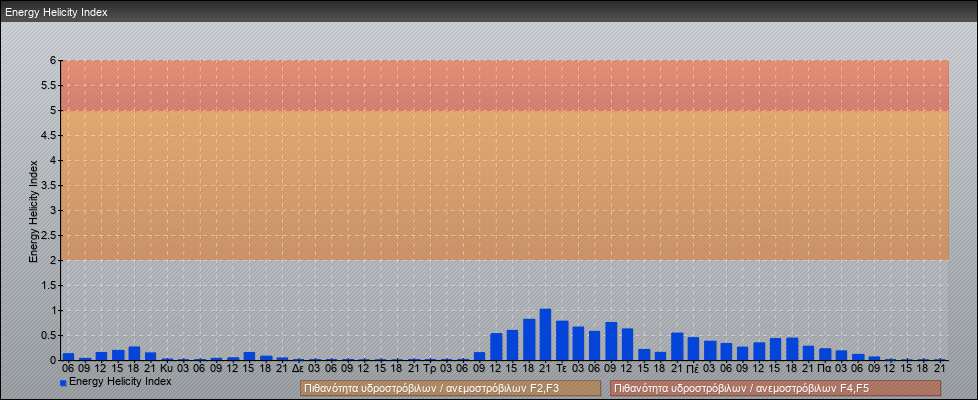Toggle the F4,F5 waterspout probability legend box
This screenshot has width=978, height=400.
pyautogui.click(x=775, y=388)
